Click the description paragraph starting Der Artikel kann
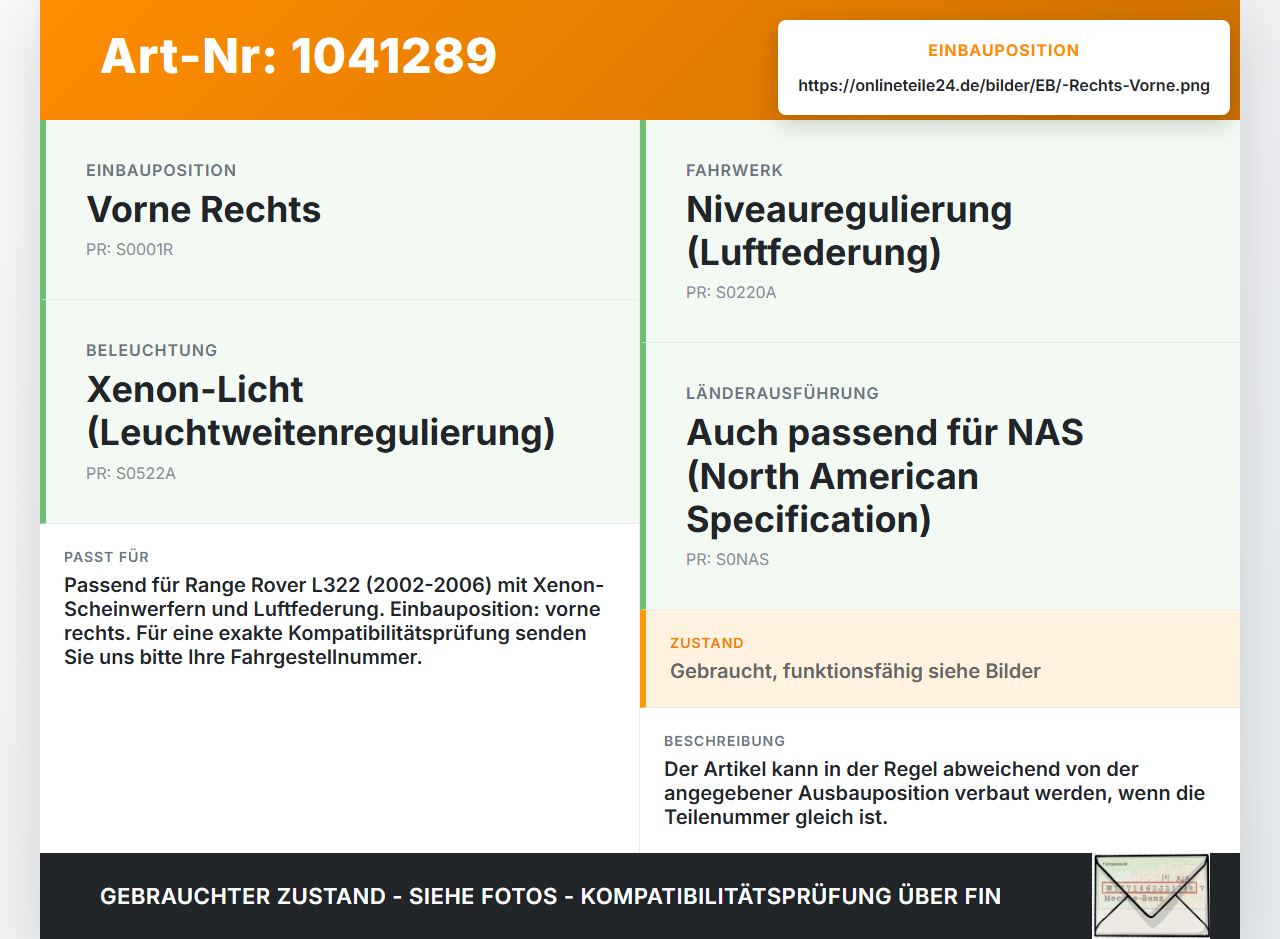This screenshot has height=939, width=1280. (935, 793)
